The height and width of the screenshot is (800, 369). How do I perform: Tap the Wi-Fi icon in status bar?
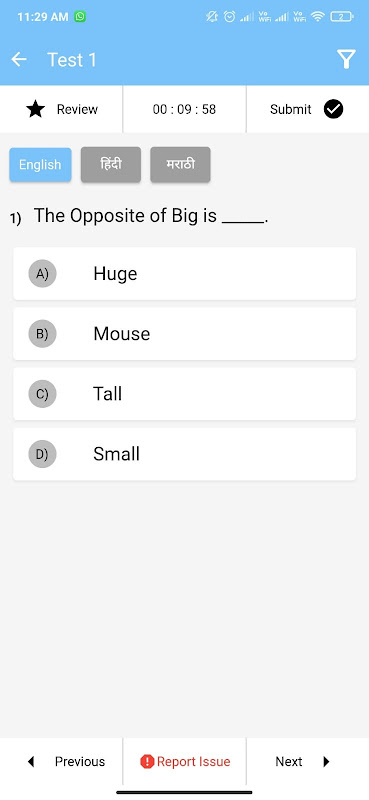[x=318, y=17]
